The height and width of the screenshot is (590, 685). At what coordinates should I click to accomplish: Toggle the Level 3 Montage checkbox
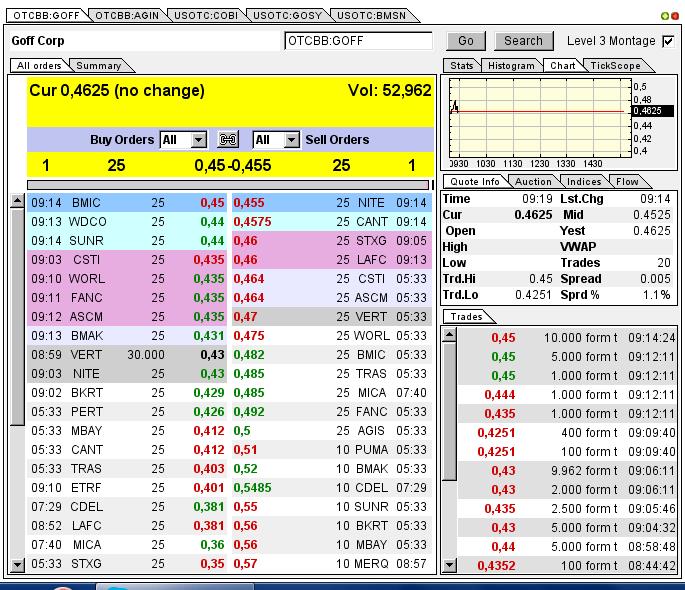pos(668,41)
